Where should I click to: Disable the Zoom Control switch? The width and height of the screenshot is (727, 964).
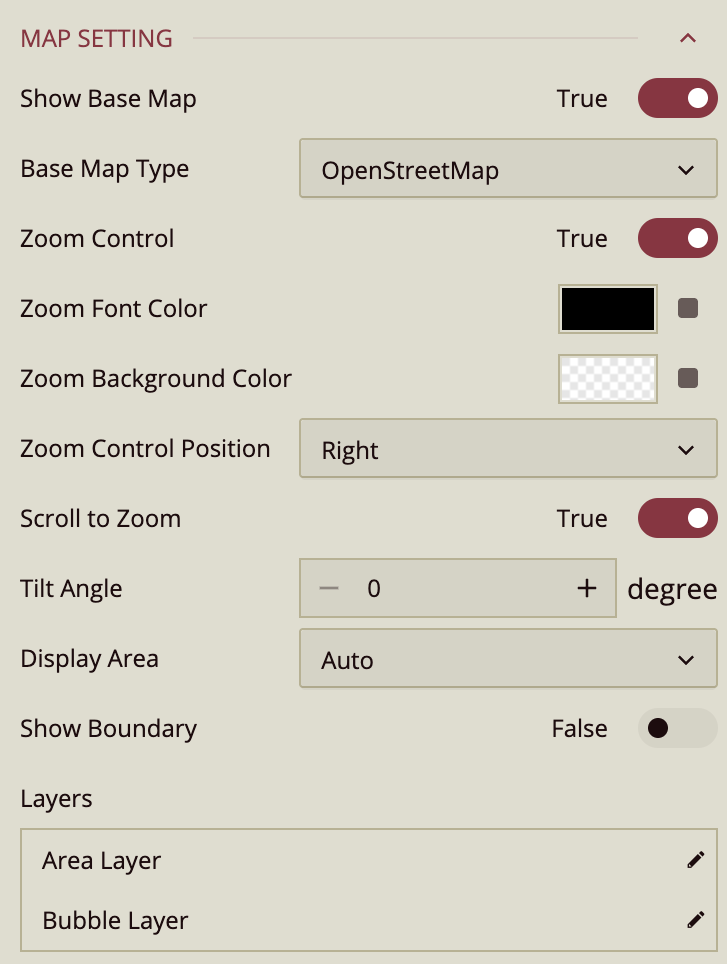(x=677, y=238)
